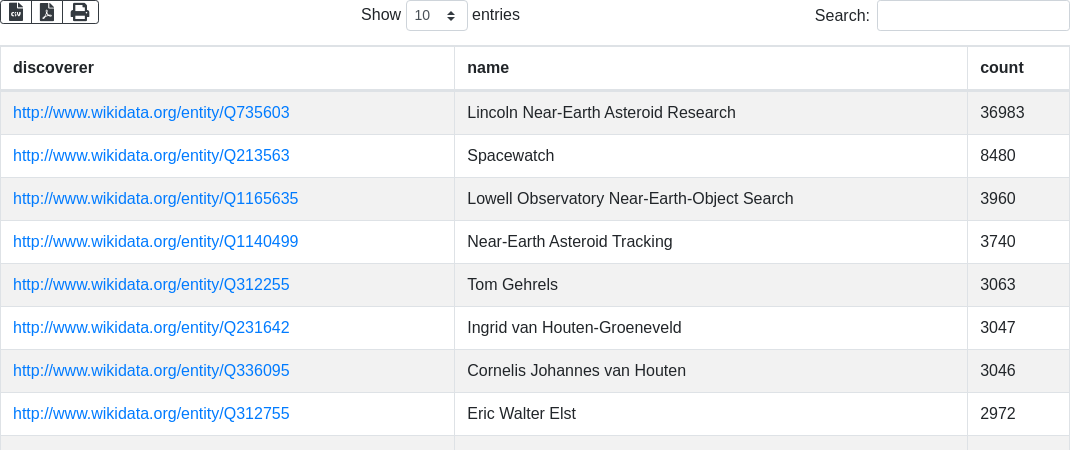The width and height of the screenshot is (1070, 450).
Task: Click the 36983 count cell
Action: [x=1002, y=113]
